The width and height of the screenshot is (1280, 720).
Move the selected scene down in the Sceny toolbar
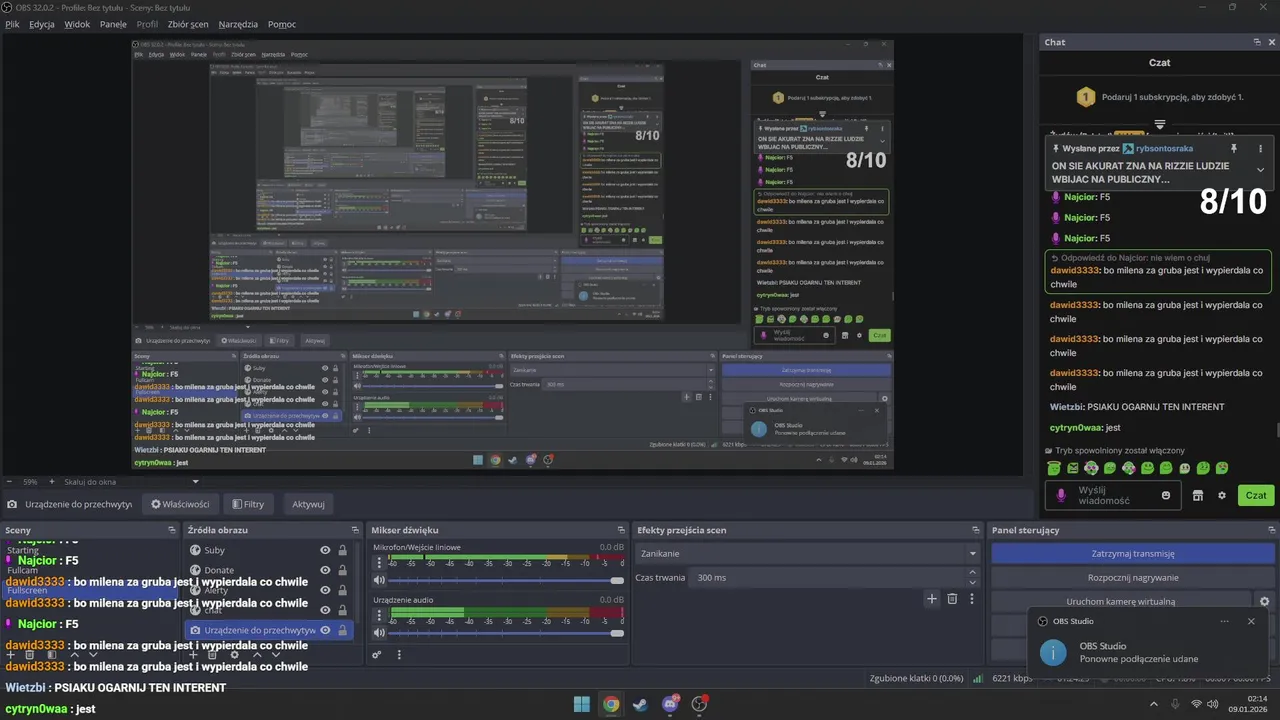93,655
